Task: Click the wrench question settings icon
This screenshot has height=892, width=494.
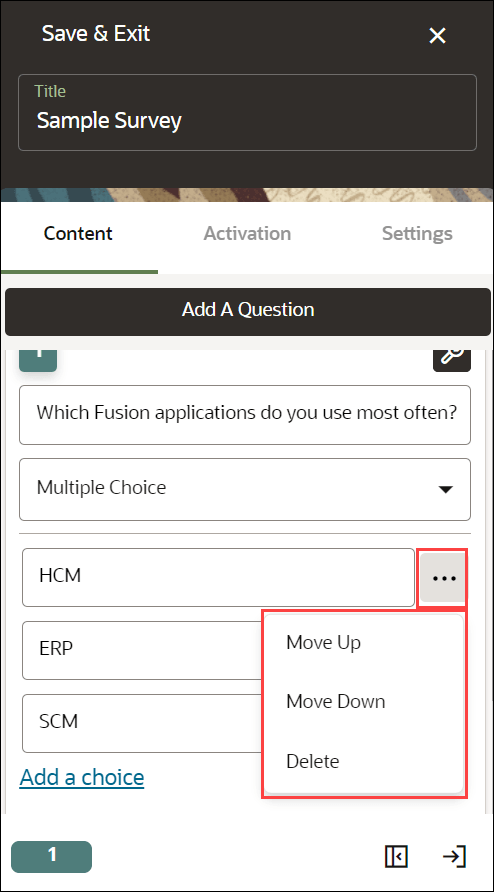Action: (x=452, y=358)
